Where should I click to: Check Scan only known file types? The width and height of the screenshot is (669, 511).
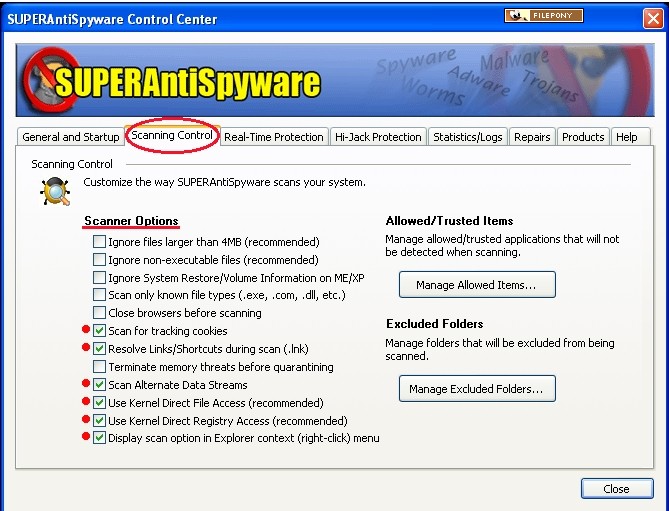[99, 295]
